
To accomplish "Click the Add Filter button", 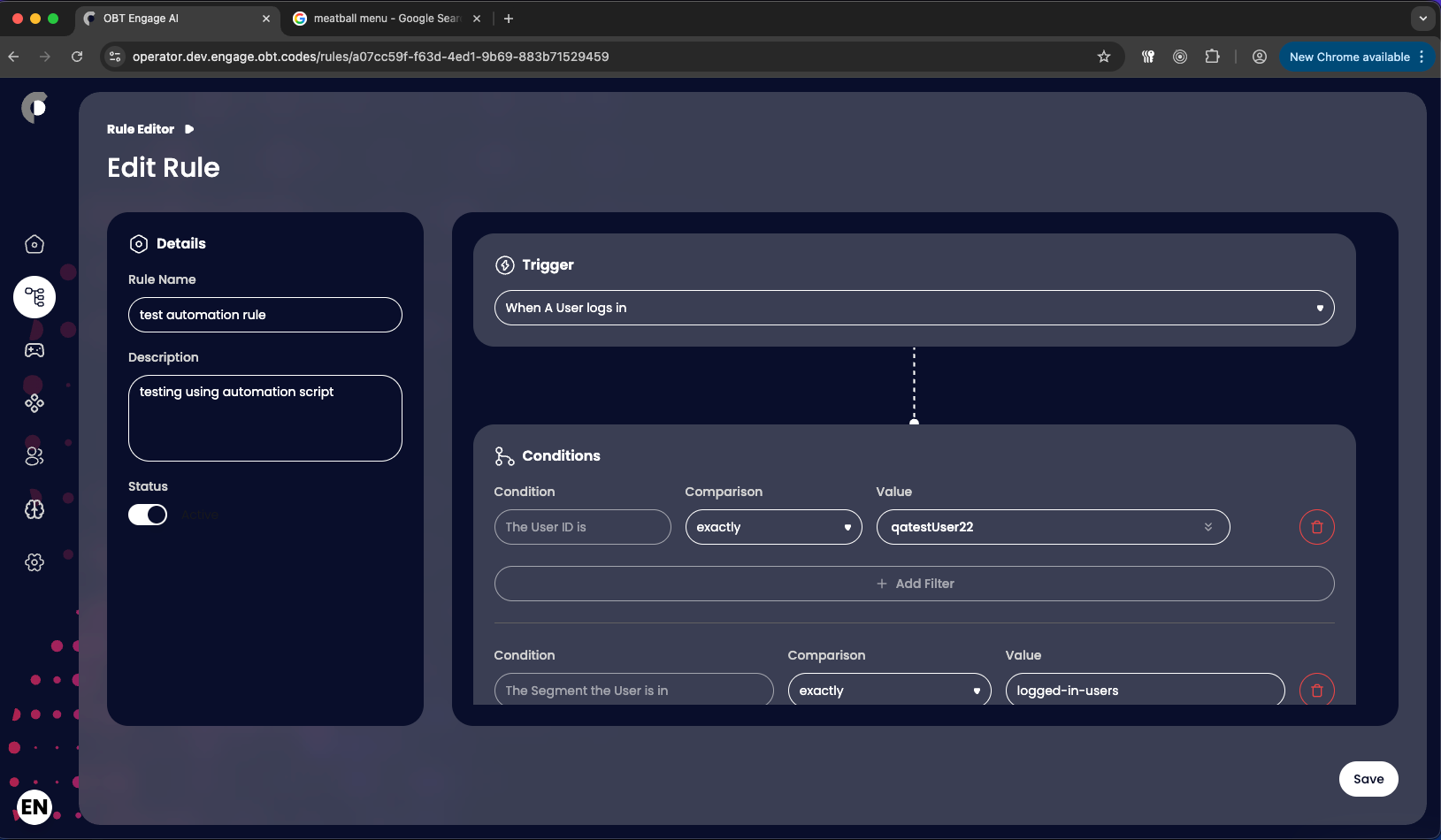I will 914,584.
